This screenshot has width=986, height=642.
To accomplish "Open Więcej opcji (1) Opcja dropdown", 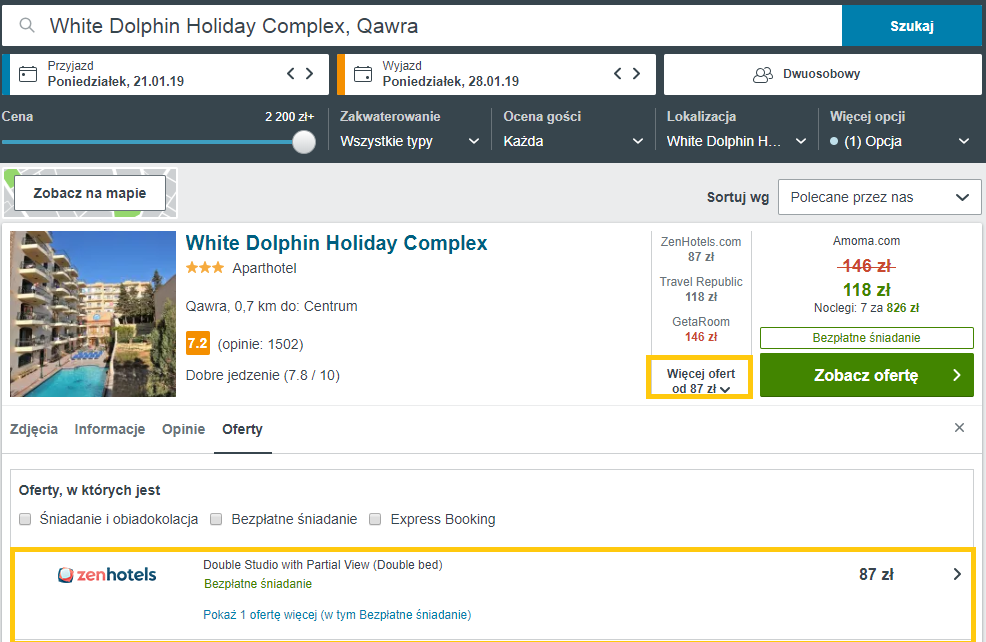I will click(x=900, y=141).
